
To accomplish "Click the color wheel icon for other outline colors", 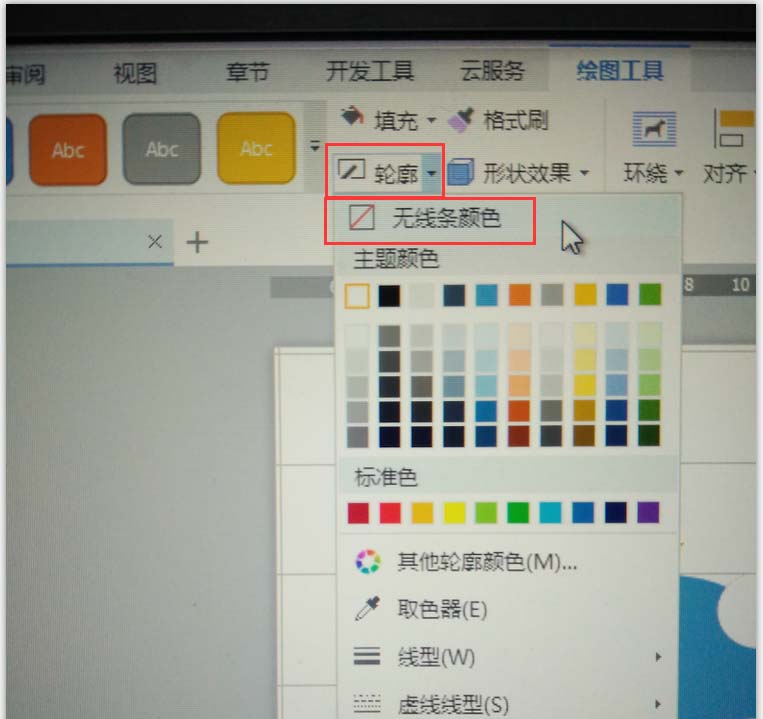I will coord(368,561).
